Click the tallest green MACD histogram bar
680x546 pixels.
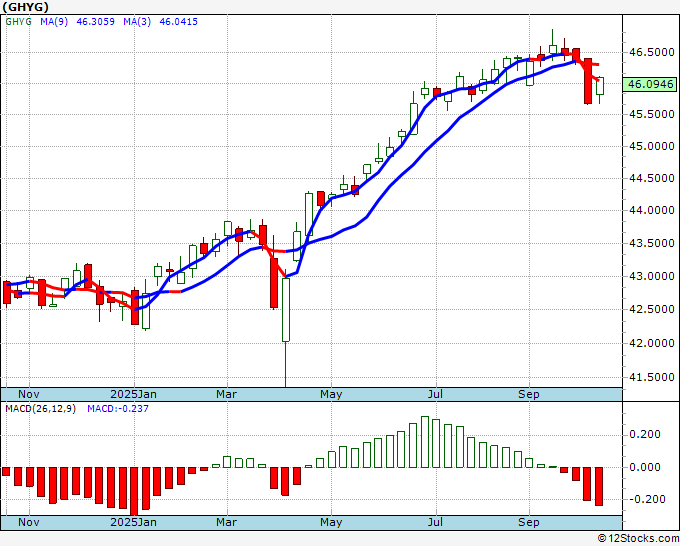tap(425, 442)
